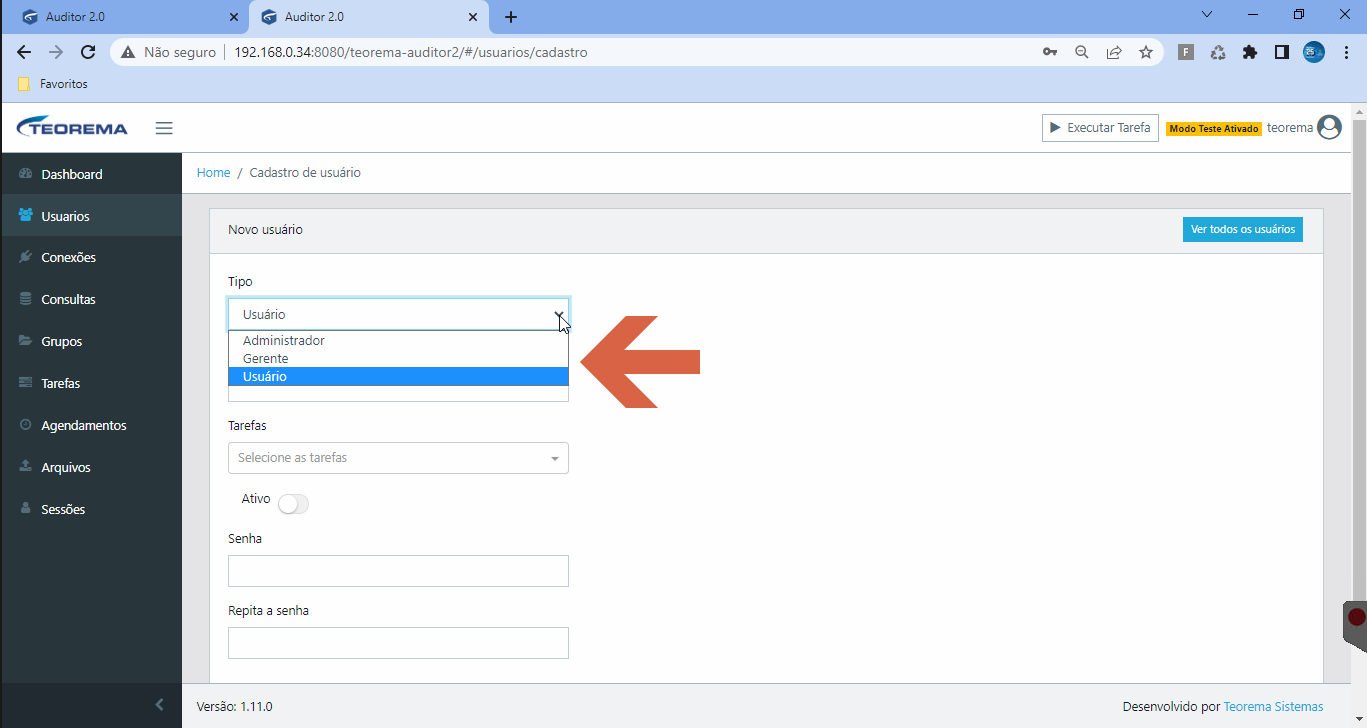1367x728 pixels.
Task: Bookmark this page with the star
Action: 1146,52
